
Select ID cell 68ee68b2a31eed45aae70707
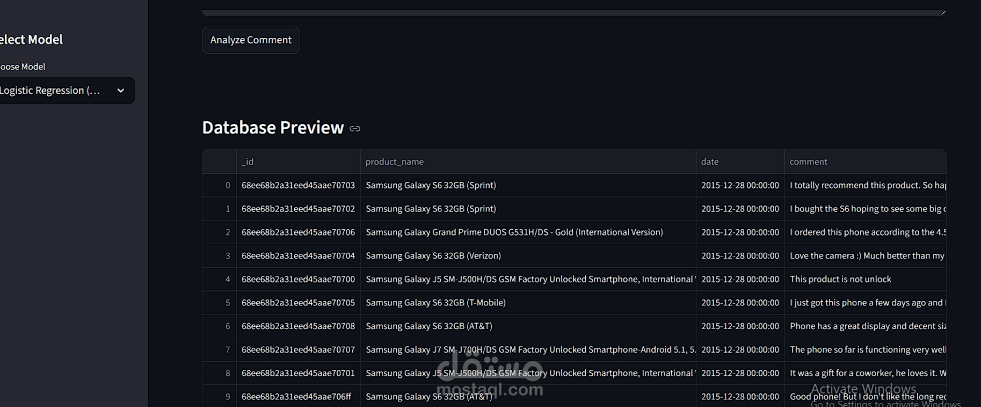pyautogui.click(x=298, y=349)
